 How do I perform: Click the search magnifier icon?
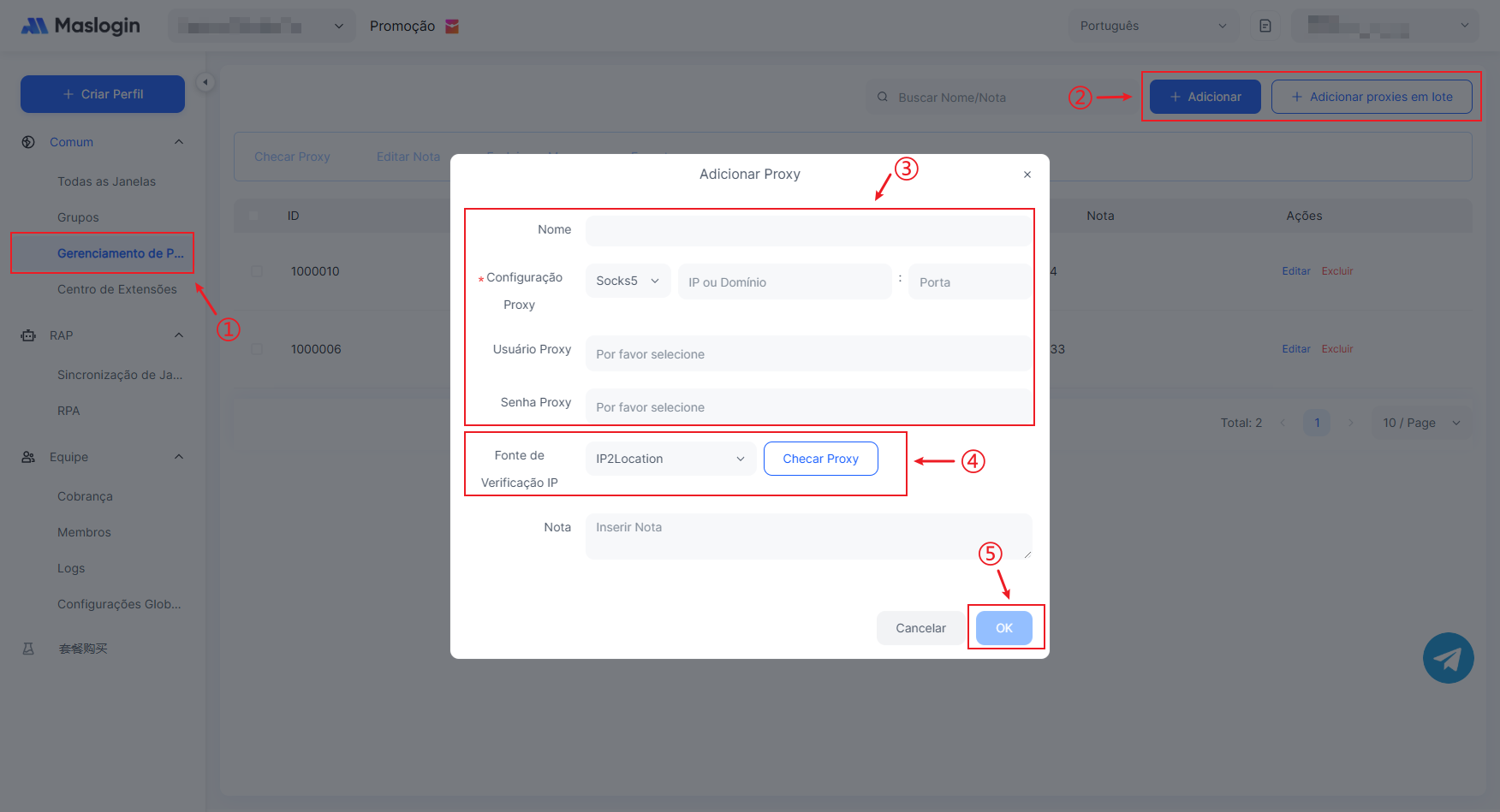[x=883, y=98]
